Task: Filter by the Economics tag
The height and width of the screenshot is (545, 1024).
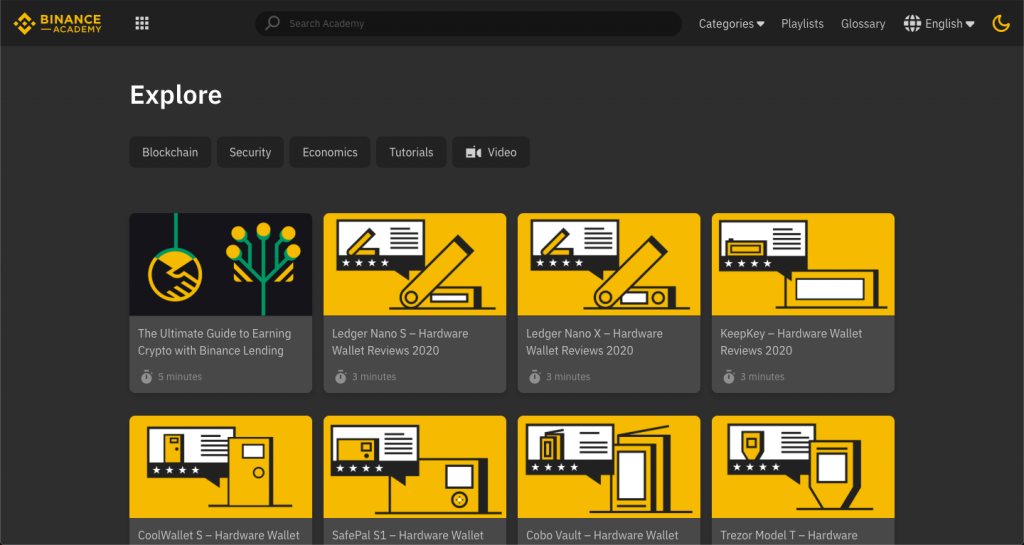Action: (x=330, y=152)
